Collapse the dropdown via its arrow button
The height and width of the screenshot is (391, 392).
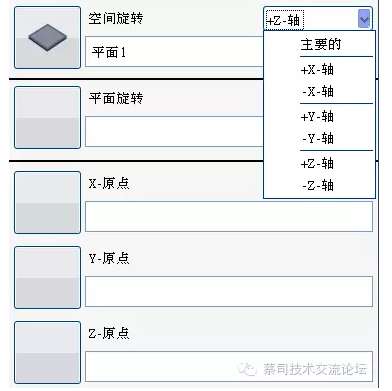364,19
